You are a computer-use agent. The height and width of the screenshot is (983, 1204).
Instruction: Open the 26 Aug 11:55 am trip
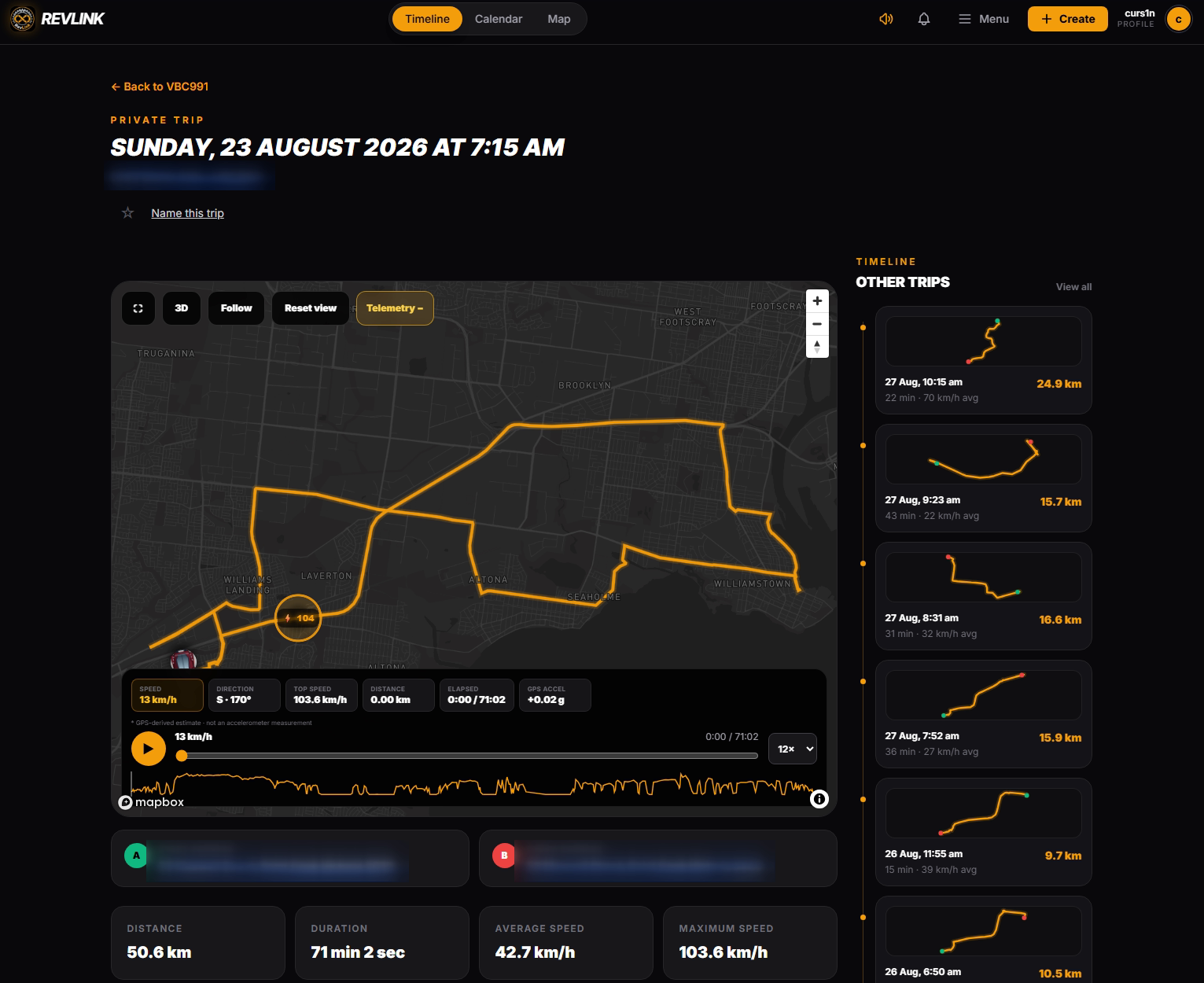pos(983,832)
